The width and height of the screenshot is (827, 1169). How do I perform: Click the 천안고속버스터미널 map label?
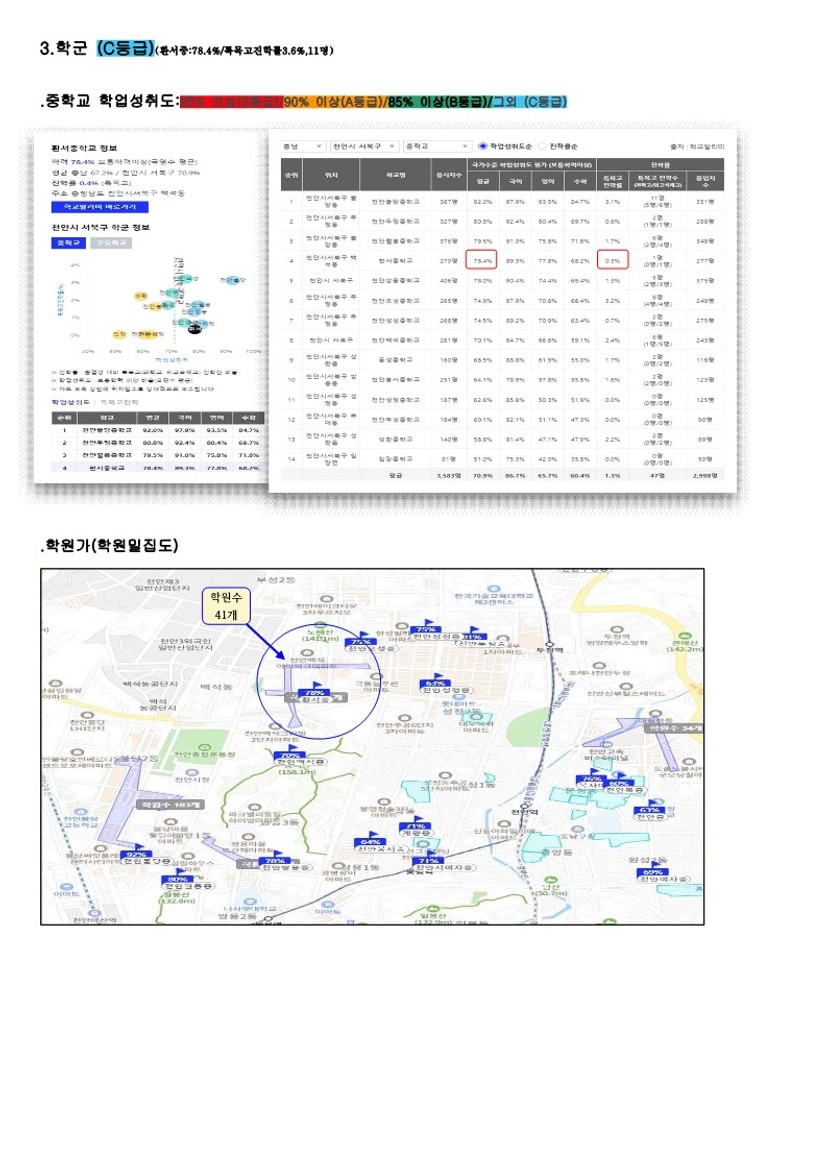click(607, 754)
